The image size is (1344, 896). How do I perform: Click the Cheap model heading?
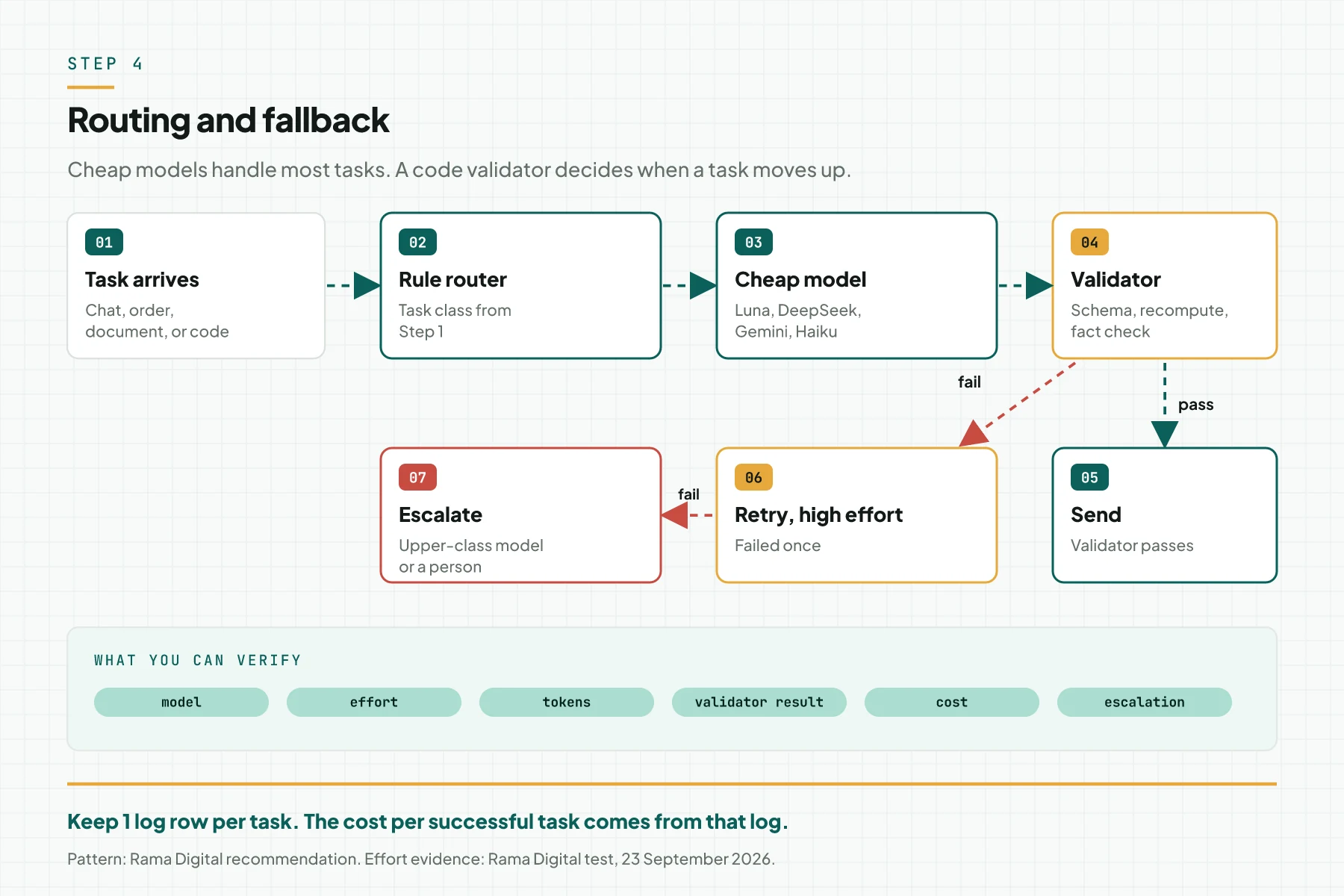(x=800, y=279)
